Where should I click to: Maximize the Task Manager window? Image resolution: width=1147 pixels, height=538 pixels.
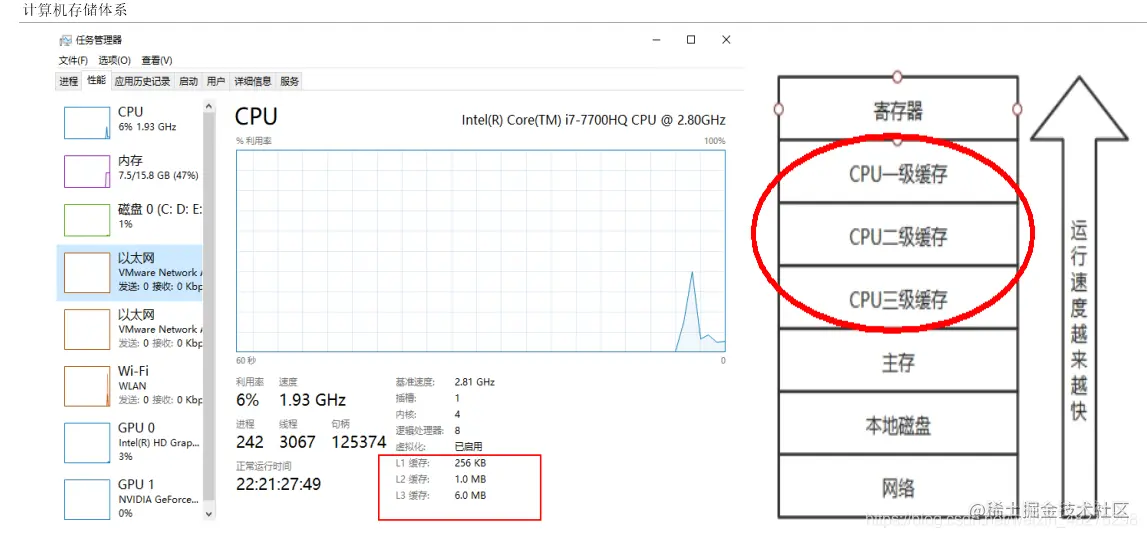(x=691, y=40)
